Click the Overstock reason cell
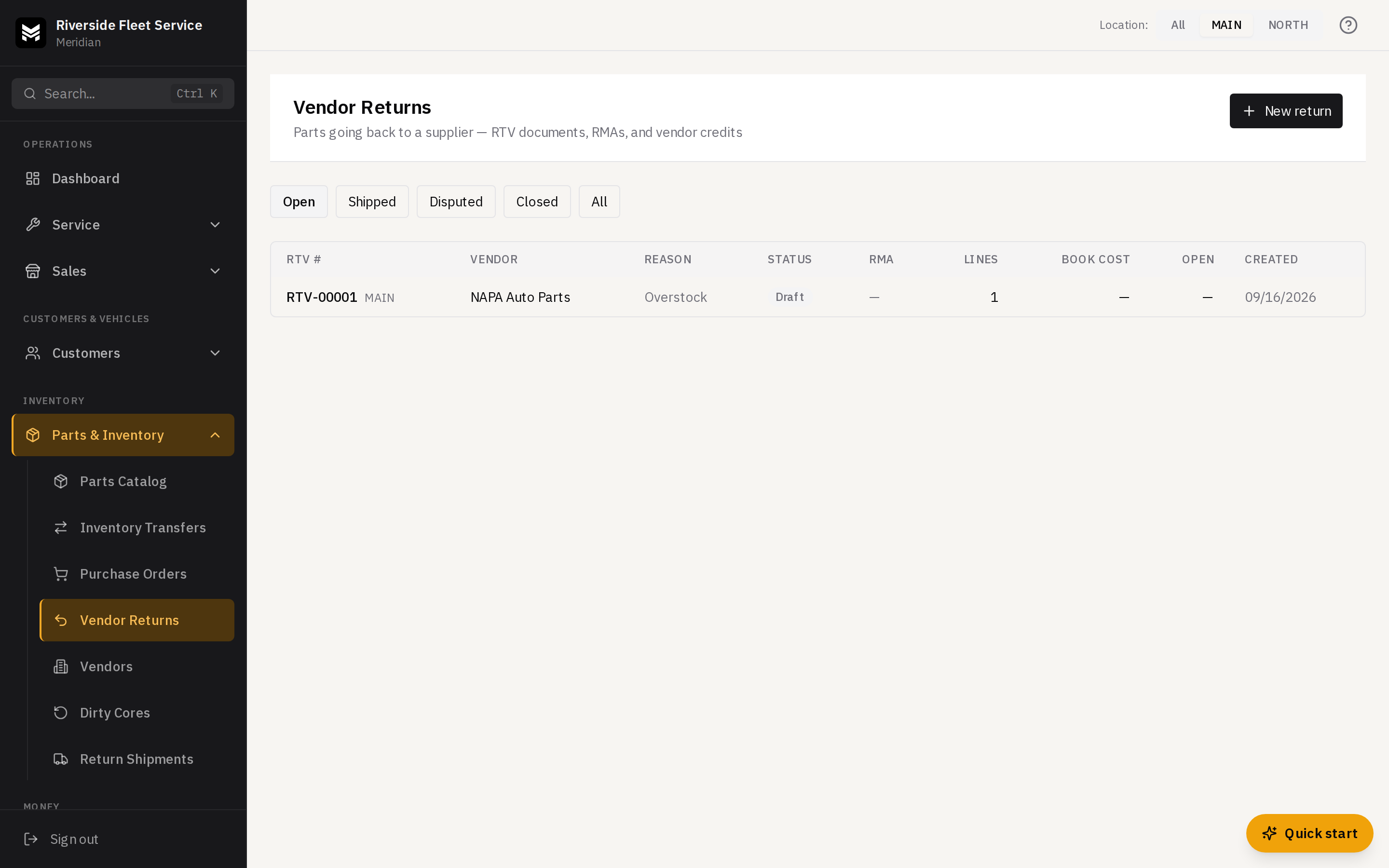Image resolution: width=1389 pixels, height=868 pixels. (676, 297)
